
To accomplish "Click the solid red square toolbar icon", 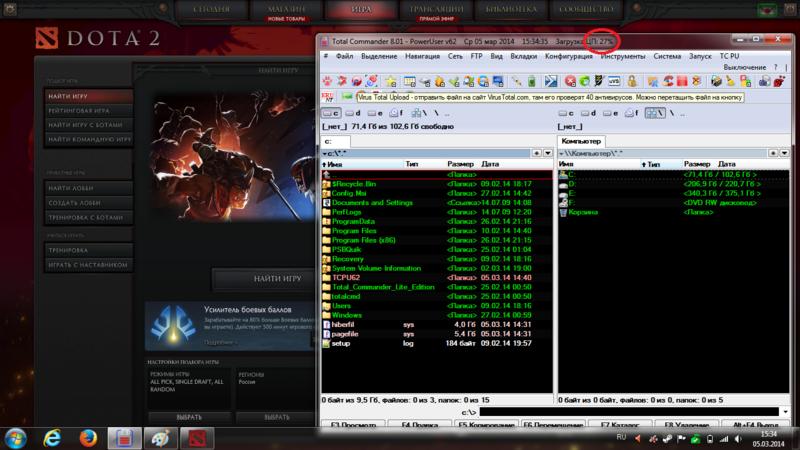I will point(682,81).
